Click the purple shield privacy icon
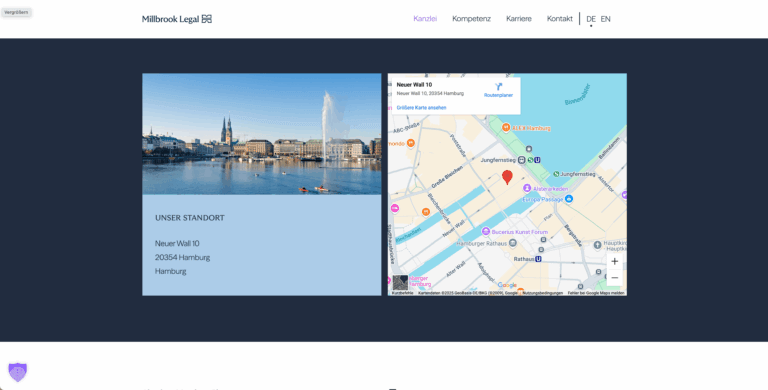The image size is (768, 390). pyautogui.click(x=18, y=372)
